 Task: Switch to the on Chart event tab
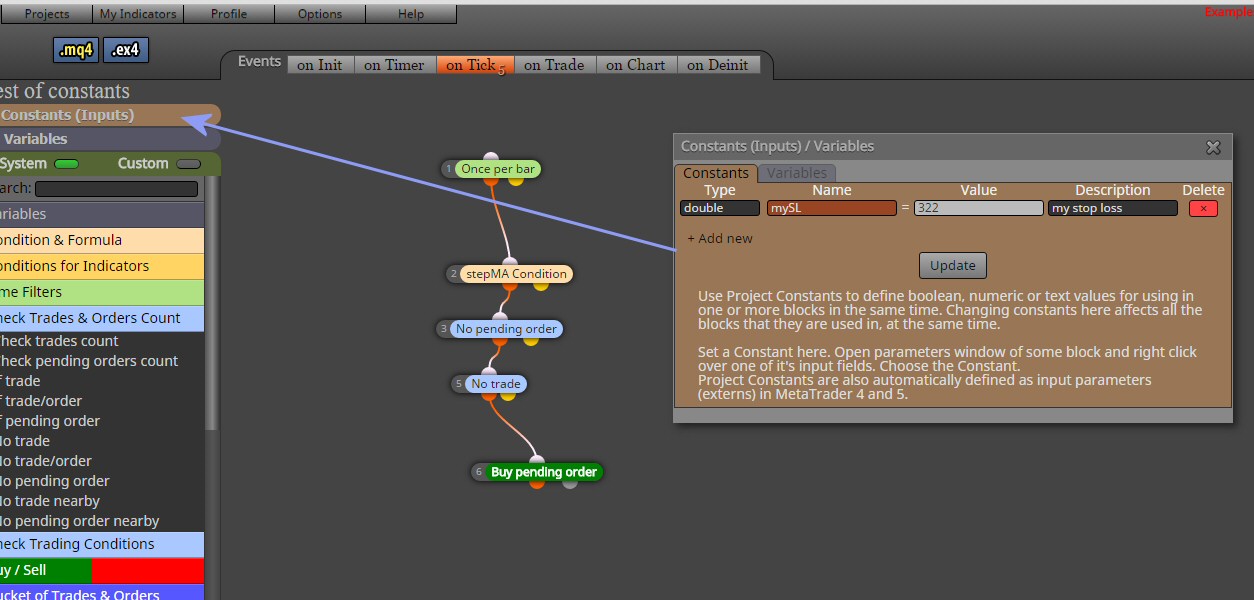point(636,65)
